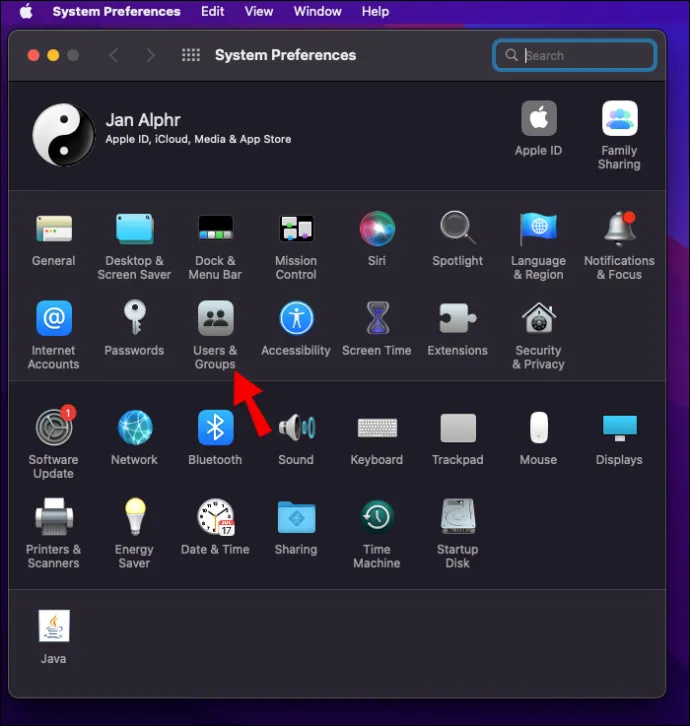The height and width of the screenshot is (726, 690).
Task: Open Sound preferences
Action: pos(296,427)
